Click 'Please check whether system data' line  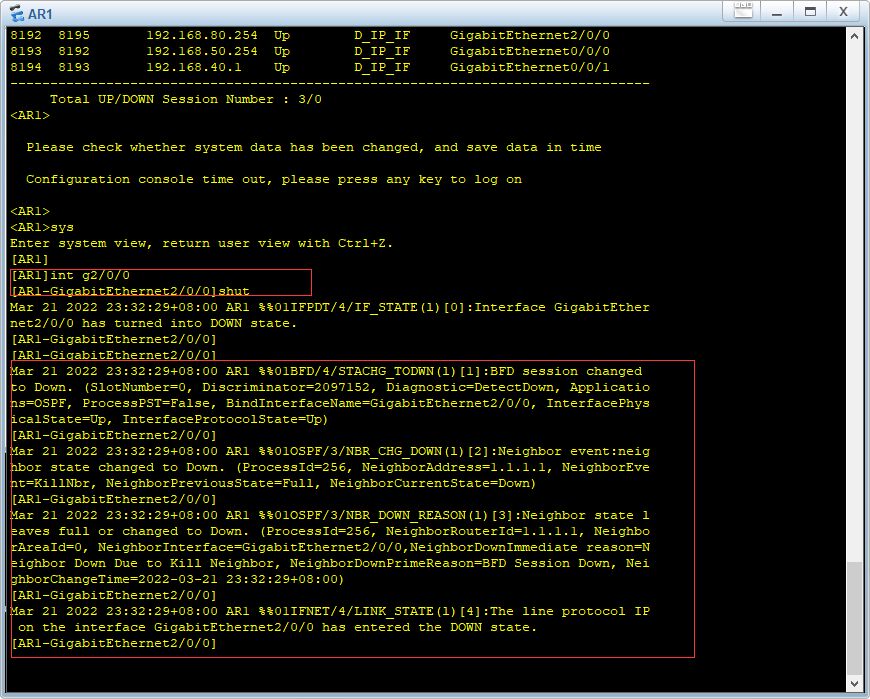coord(314,148)
